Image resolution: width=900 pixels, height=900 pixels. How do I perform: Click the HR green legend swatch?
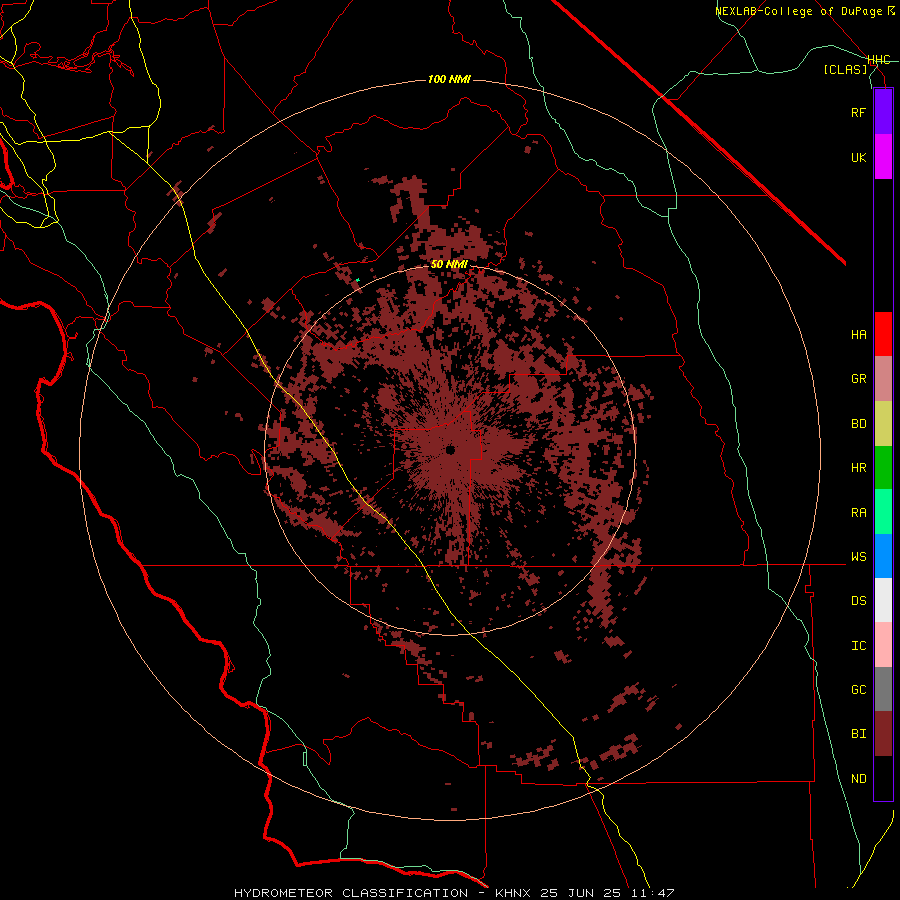tap(883, 468)
